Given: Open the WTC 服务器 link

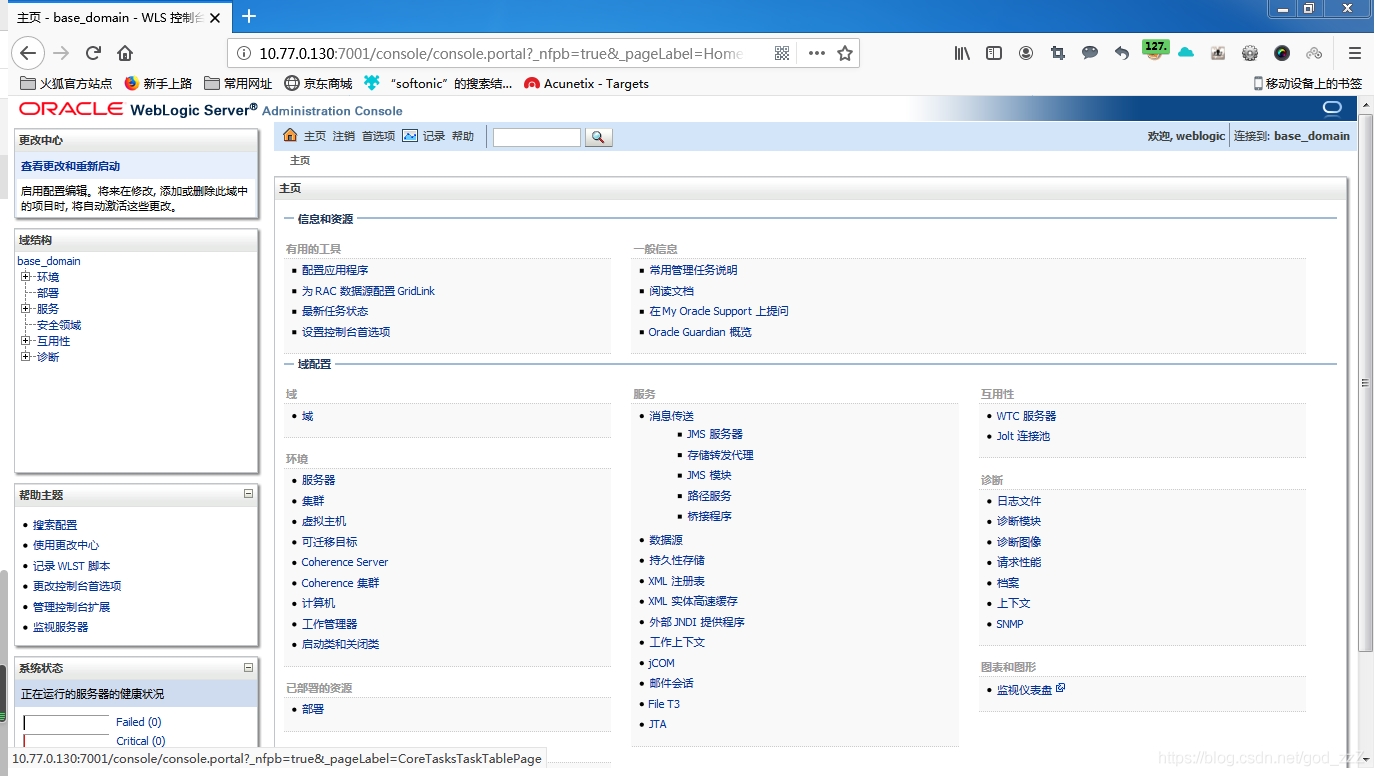Looking at the screenshot, I should point(1026,416).
